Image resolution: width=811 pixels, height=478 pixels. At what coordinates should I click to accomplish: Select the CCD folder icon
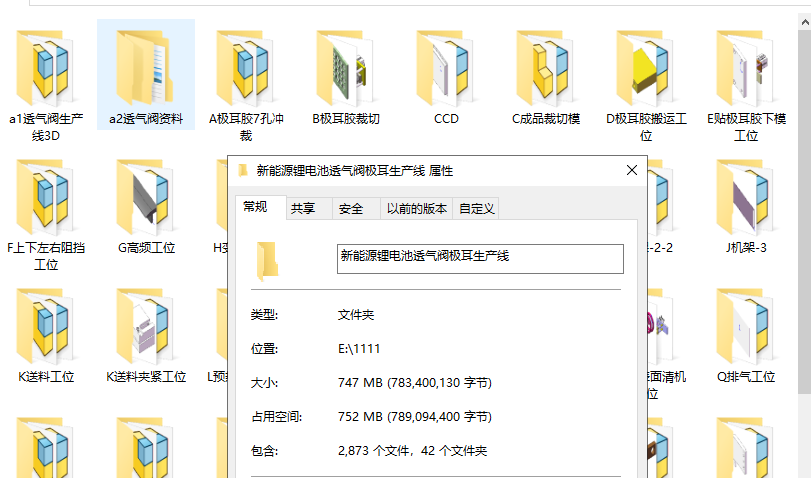[446, 68]
